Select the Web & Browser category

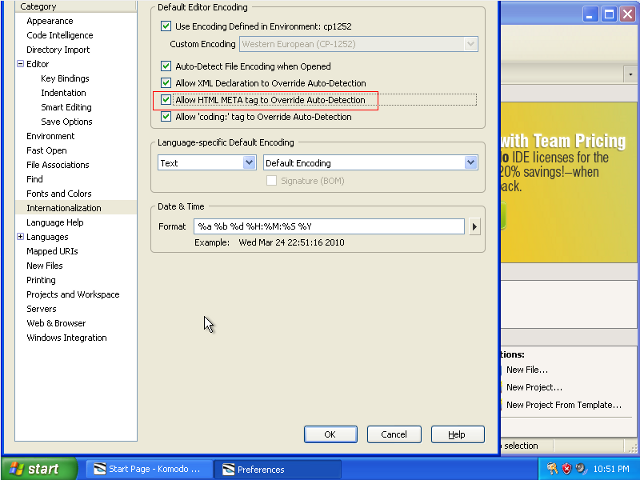click(56, 323)
